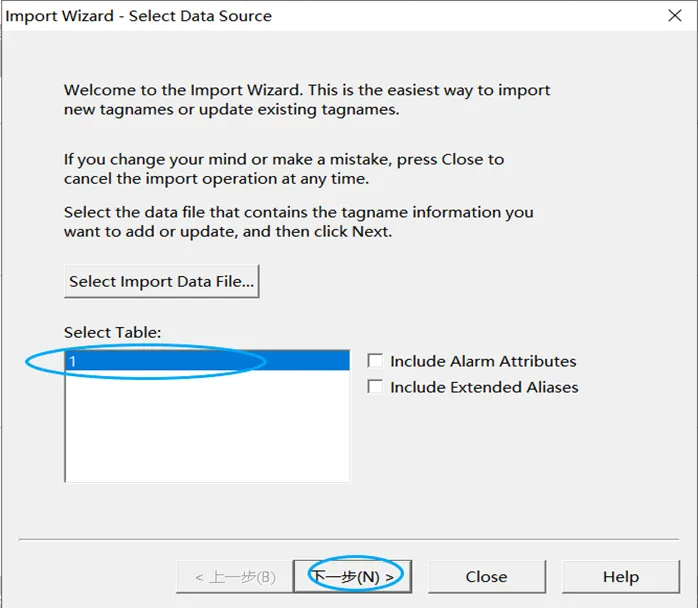Close the Import Wizard window with X
This screenshot has height=608, width=698.
676,15
